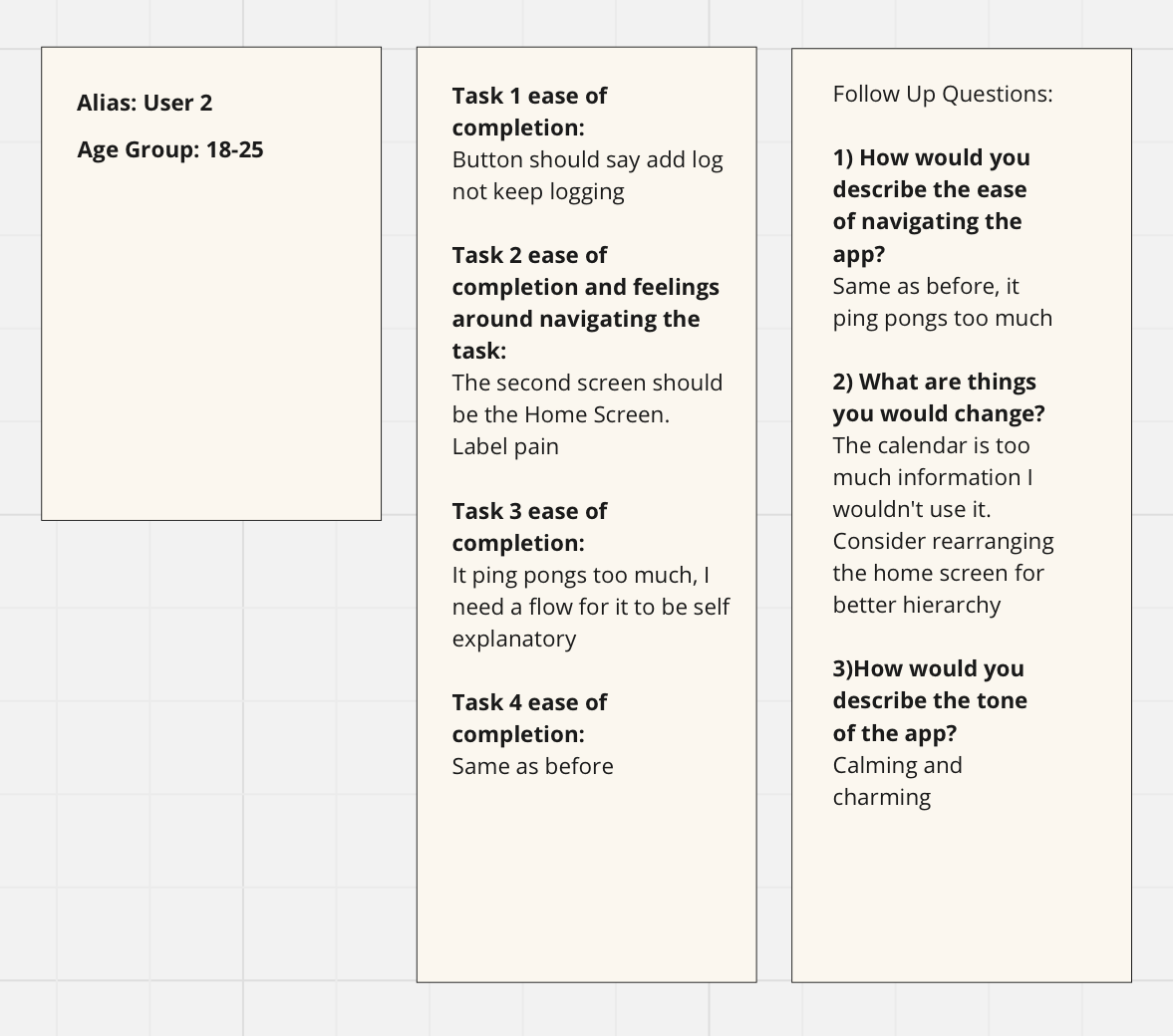Image resolution: width=1173 pixels, height=1036 pixels.
Task: Click 'The calendar is too much information' response
Action: (932, 477)
